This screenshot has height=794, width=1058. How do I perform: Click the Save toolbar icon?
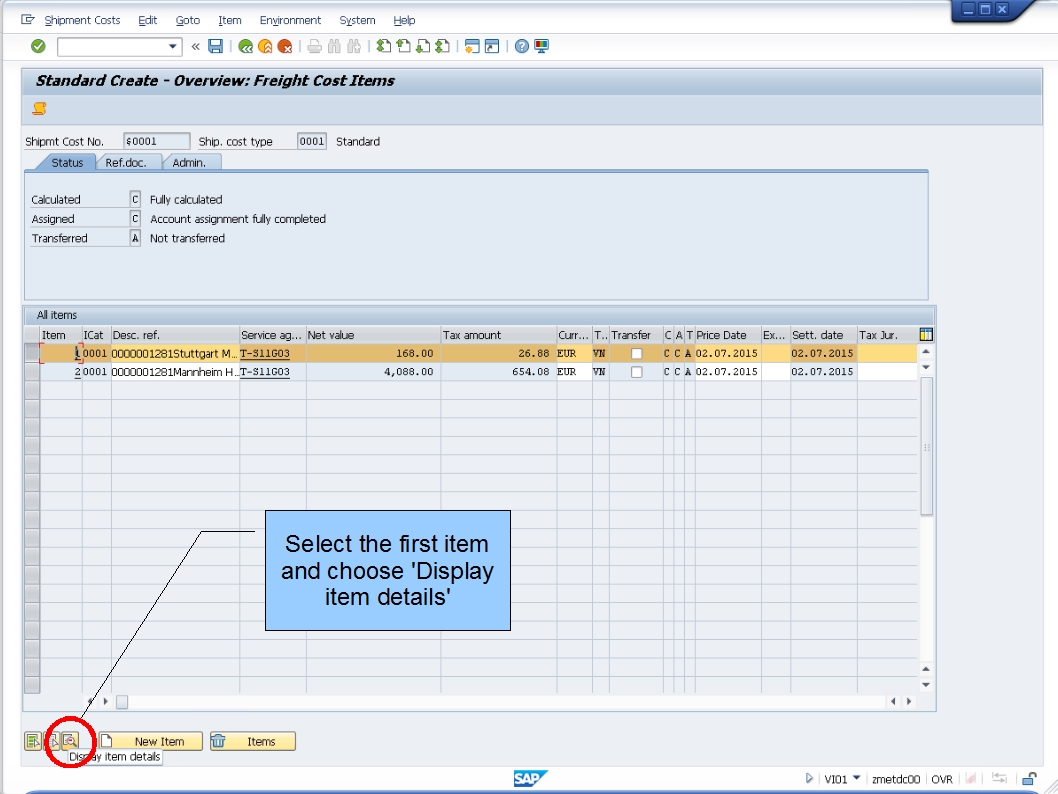pyautogui.click(x=216, y=45)
